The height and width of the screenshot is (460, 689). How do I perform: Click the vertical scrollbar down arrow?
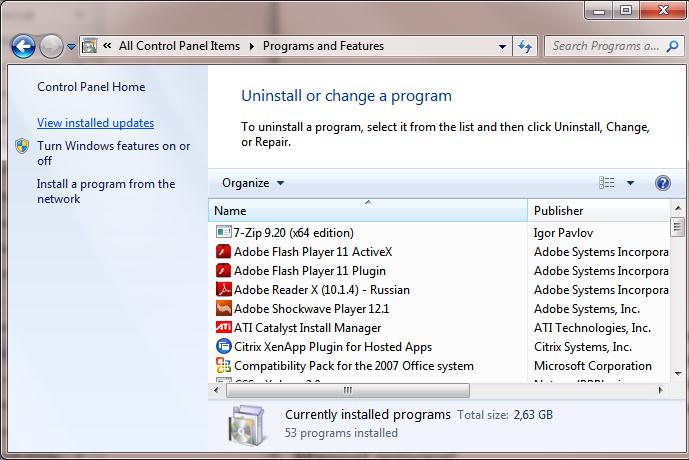pyautogui.click(x=678, y=373)
